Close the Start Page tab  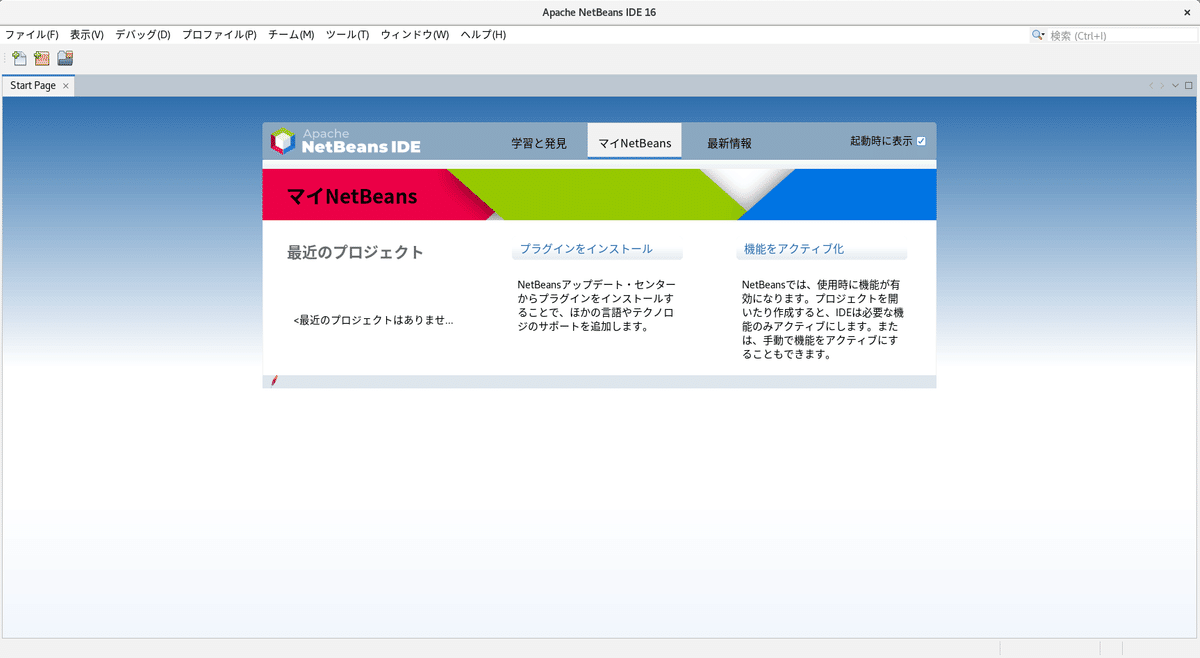pyautogui.click(x=66, y=86)
